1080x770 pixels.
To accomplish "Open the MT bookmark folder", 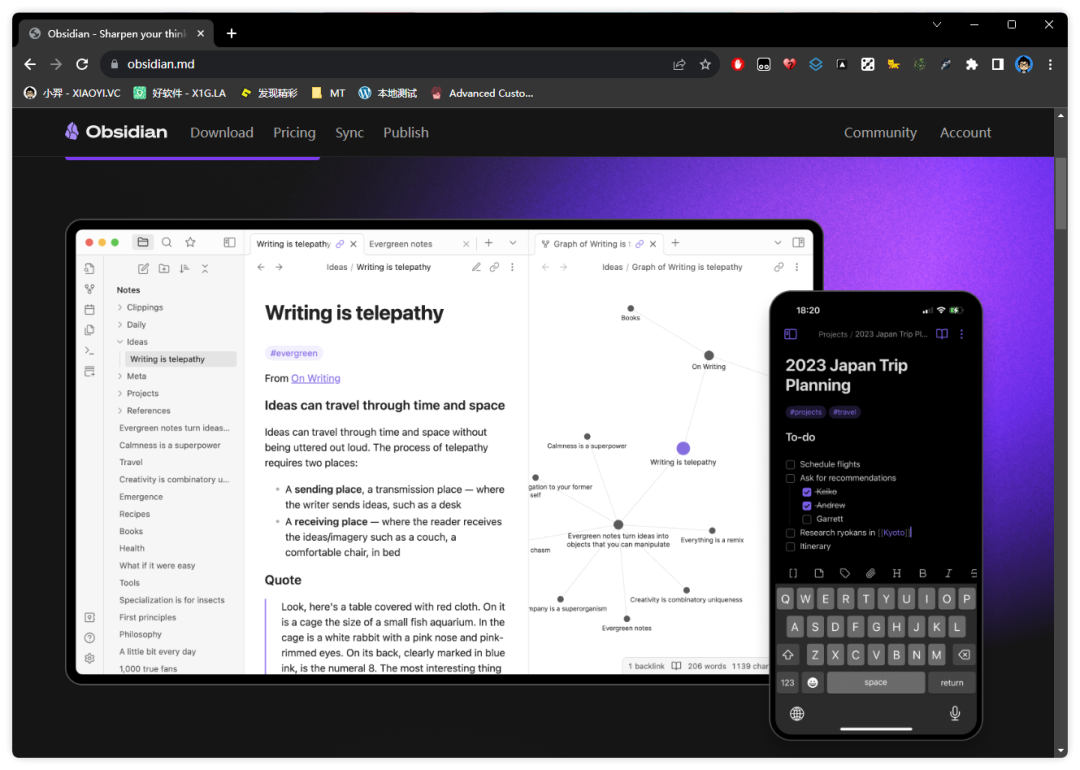I will pos(328,93).
